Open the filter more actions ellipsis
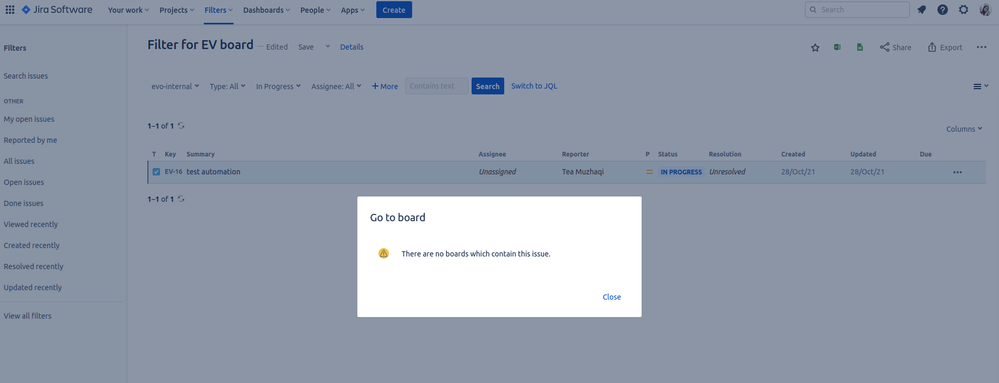The height and width of the screenshot is (383, 999). (x=981, y=47)
